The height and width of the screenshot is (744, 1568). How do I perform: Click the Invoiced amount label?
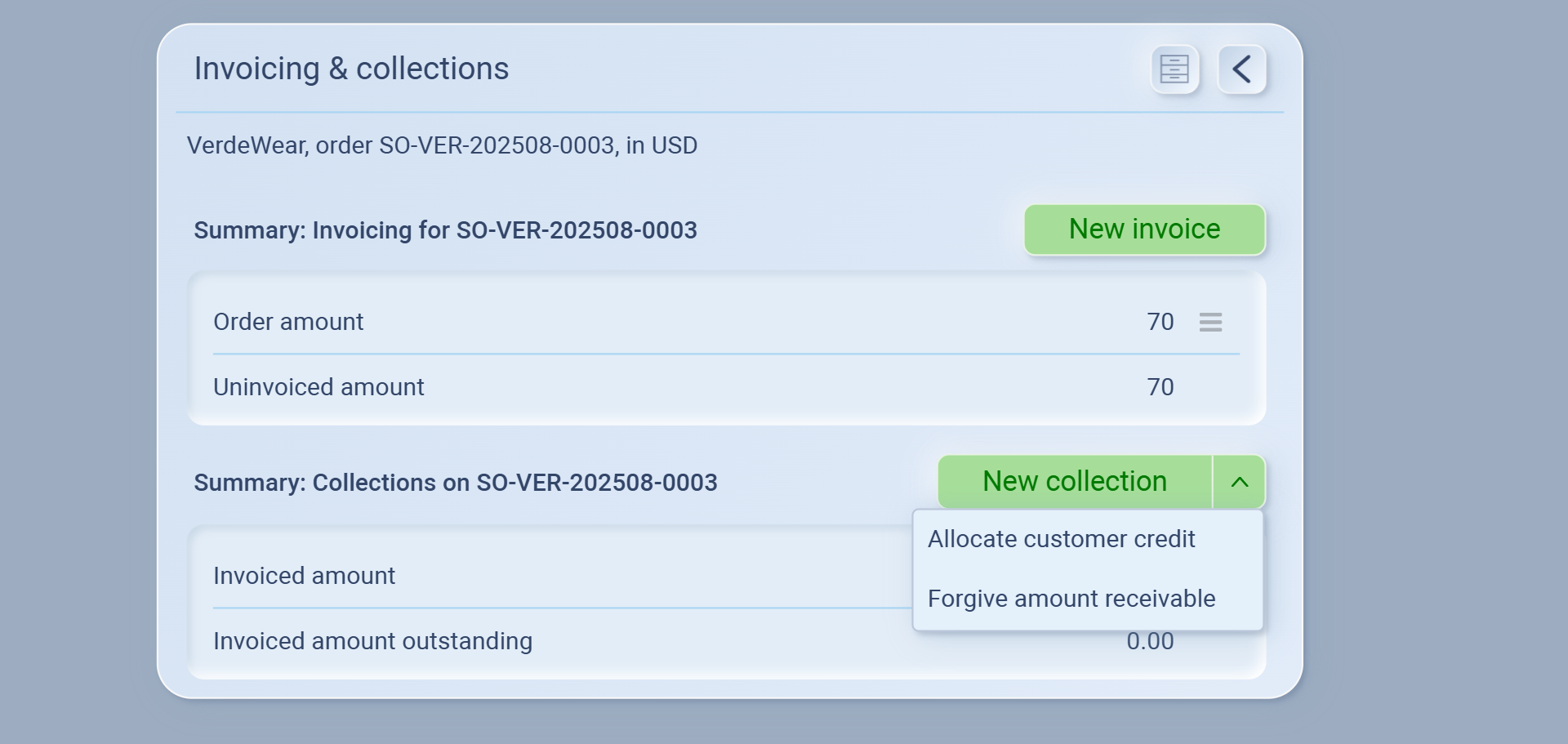(304, 576)
